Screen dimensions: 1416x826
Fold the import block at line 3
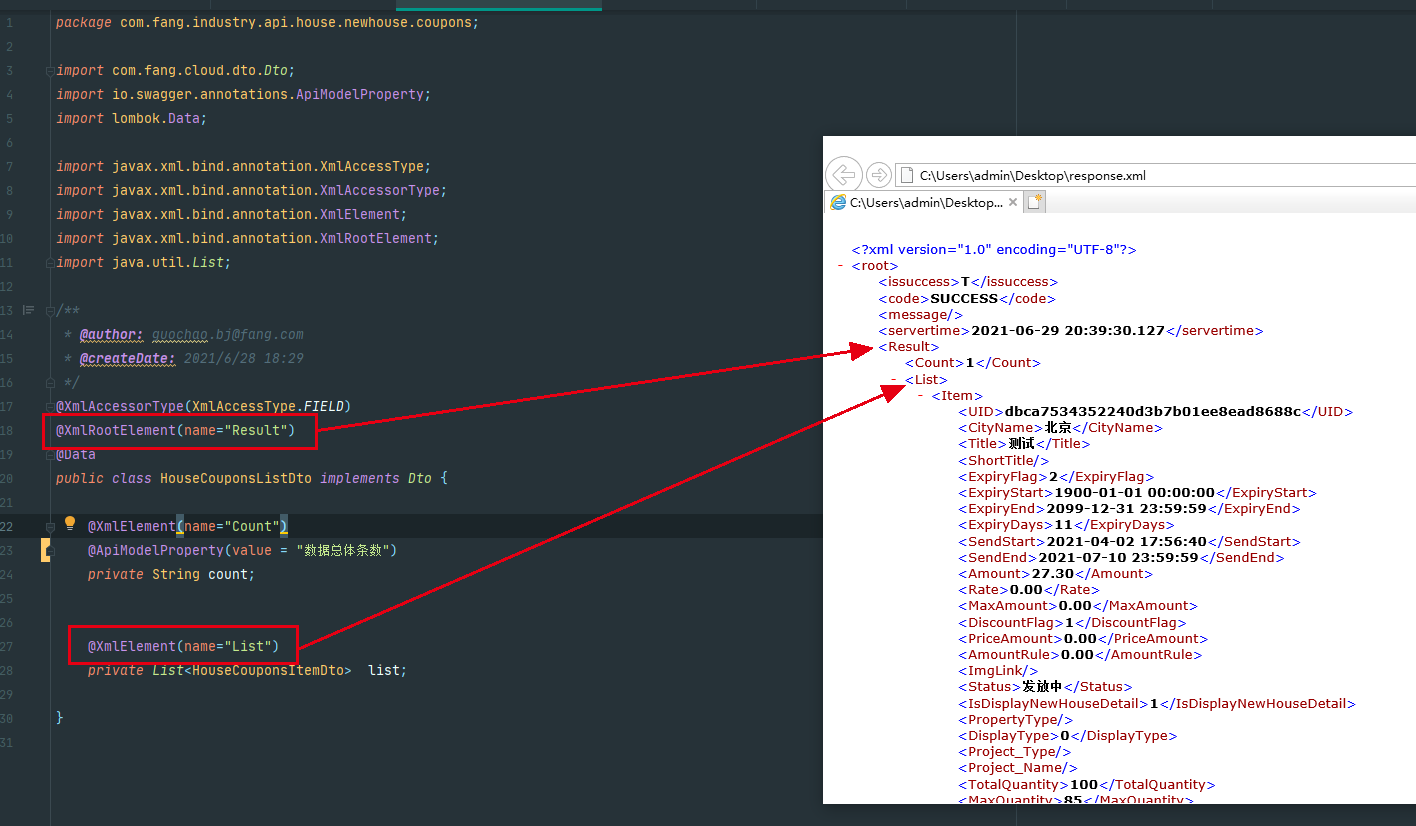pyautogui.click(x=50, y=71)
